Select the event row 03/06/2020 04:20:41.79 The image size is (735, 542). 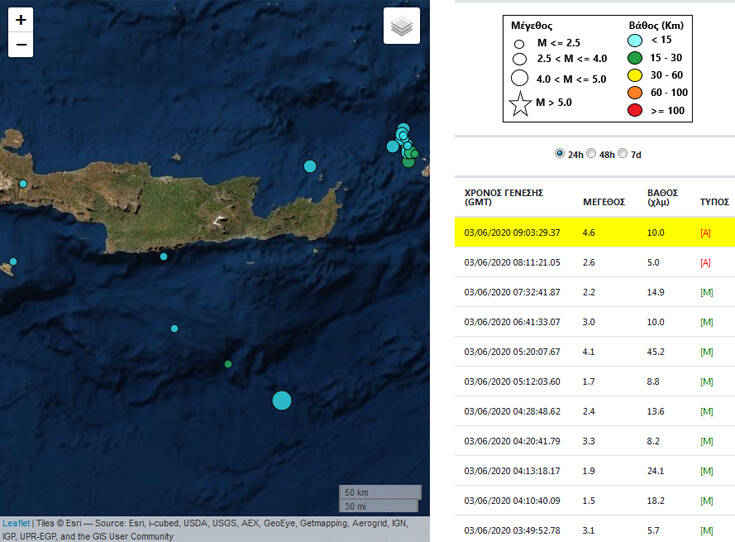click(x=595, y=441)
